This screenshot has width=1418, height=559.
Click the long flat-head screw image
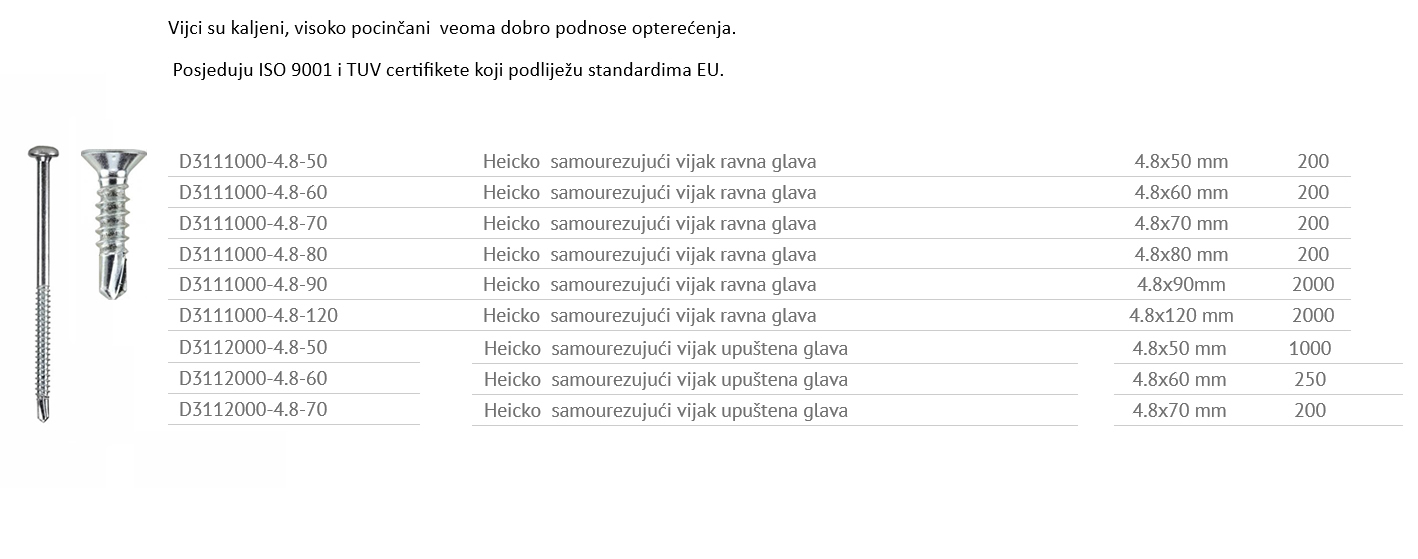pos(43,283)
